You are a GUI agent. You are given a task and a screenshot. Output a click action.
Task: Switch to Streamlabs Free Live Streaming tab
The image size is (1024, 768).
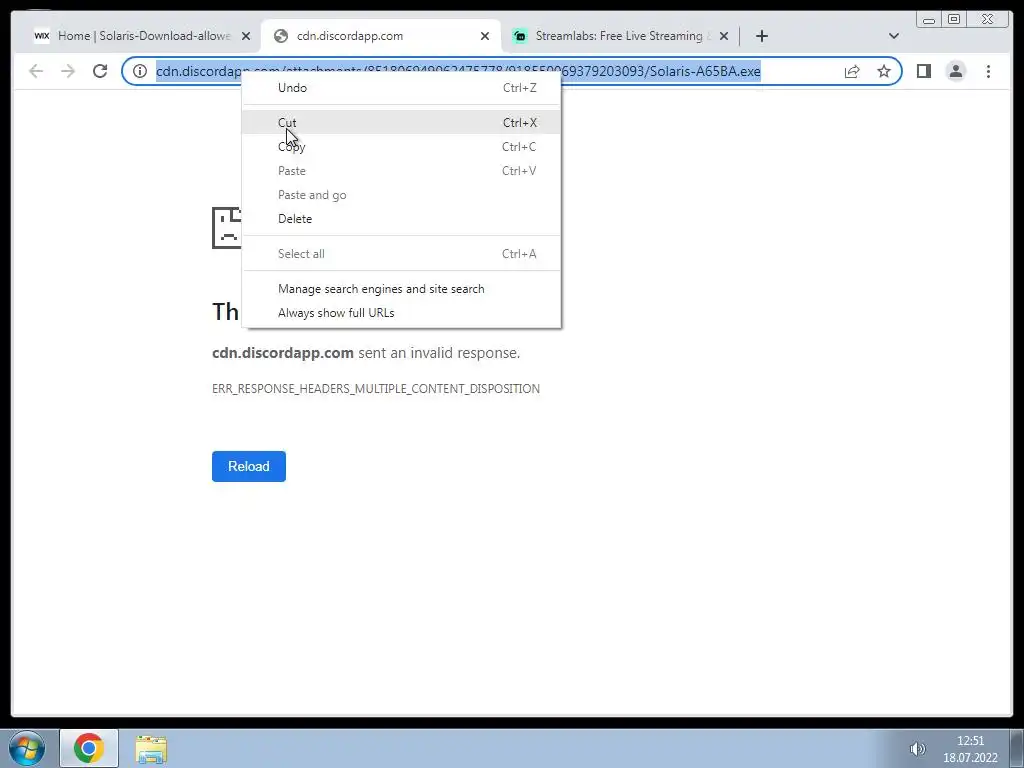pos(618,36)
